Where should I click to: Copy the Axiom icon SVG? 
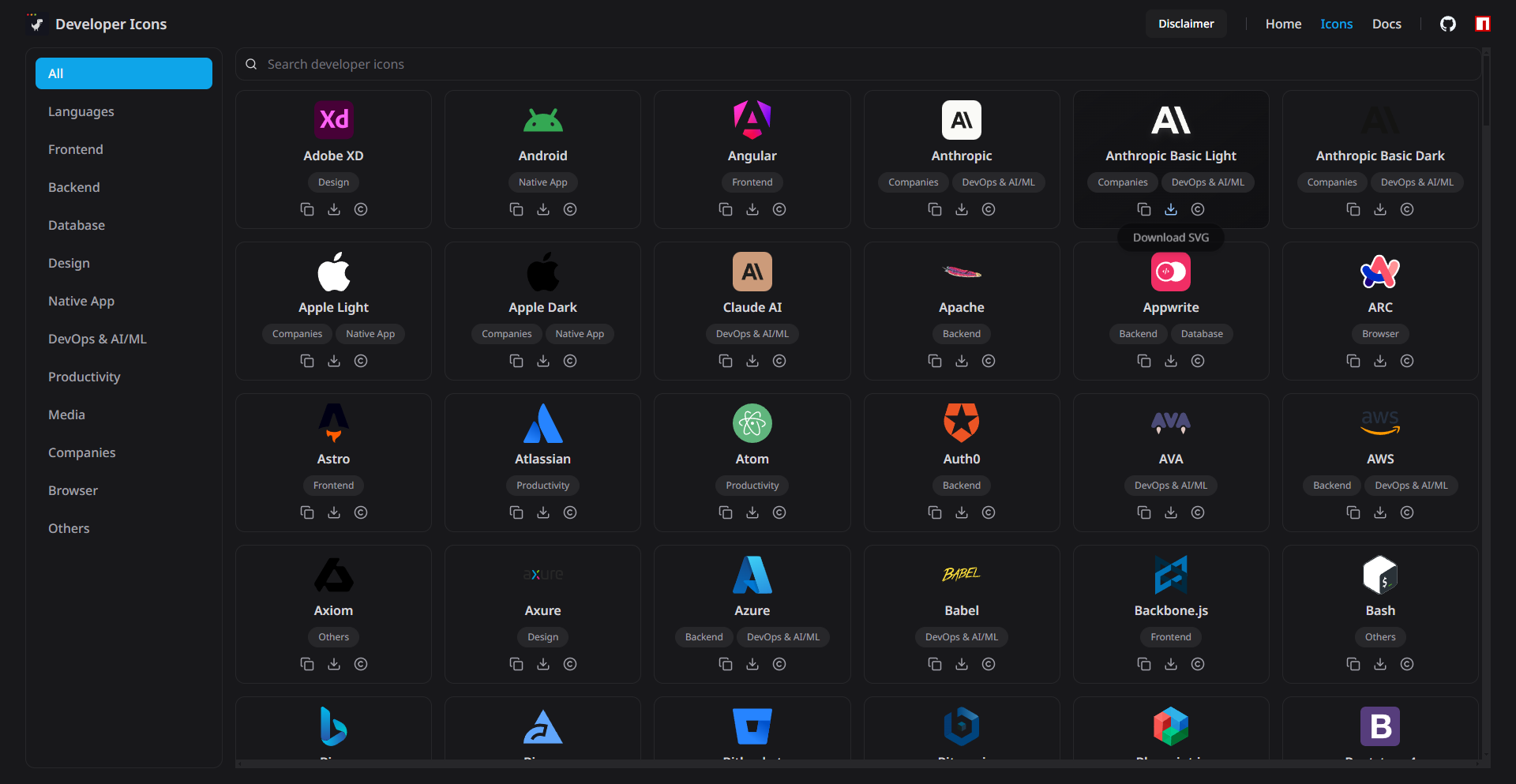(x=307, y=664)
